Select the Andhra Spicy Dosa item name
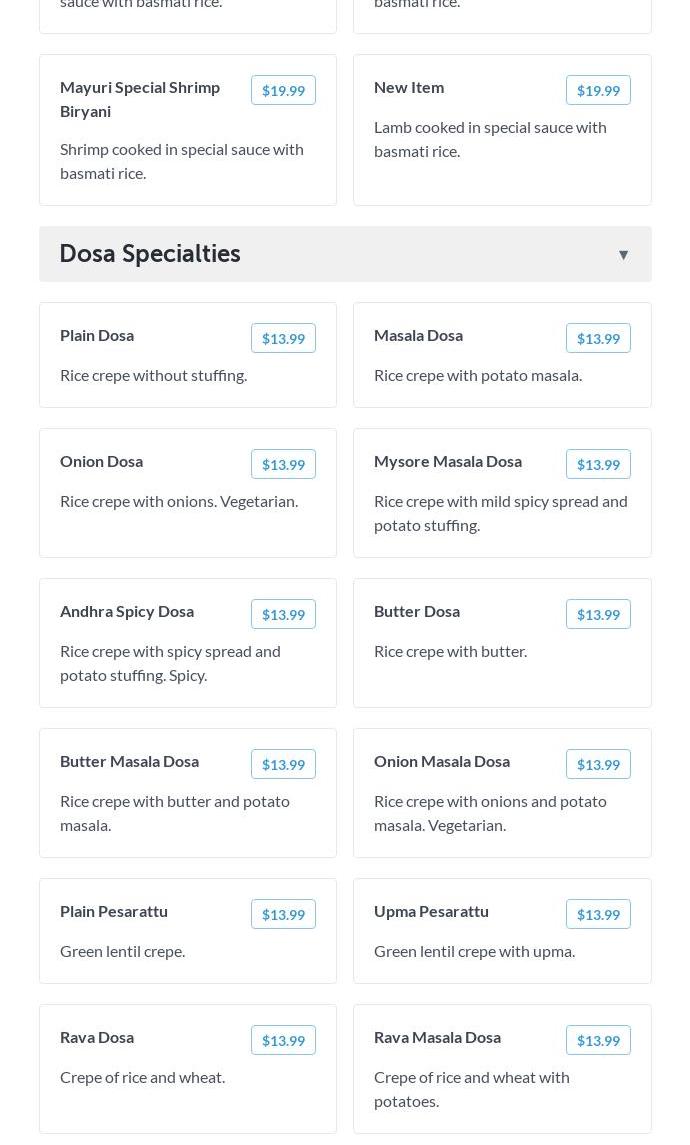Image resolution: width=690 pixels, height=1145 pixels. (x=127, y=611)
